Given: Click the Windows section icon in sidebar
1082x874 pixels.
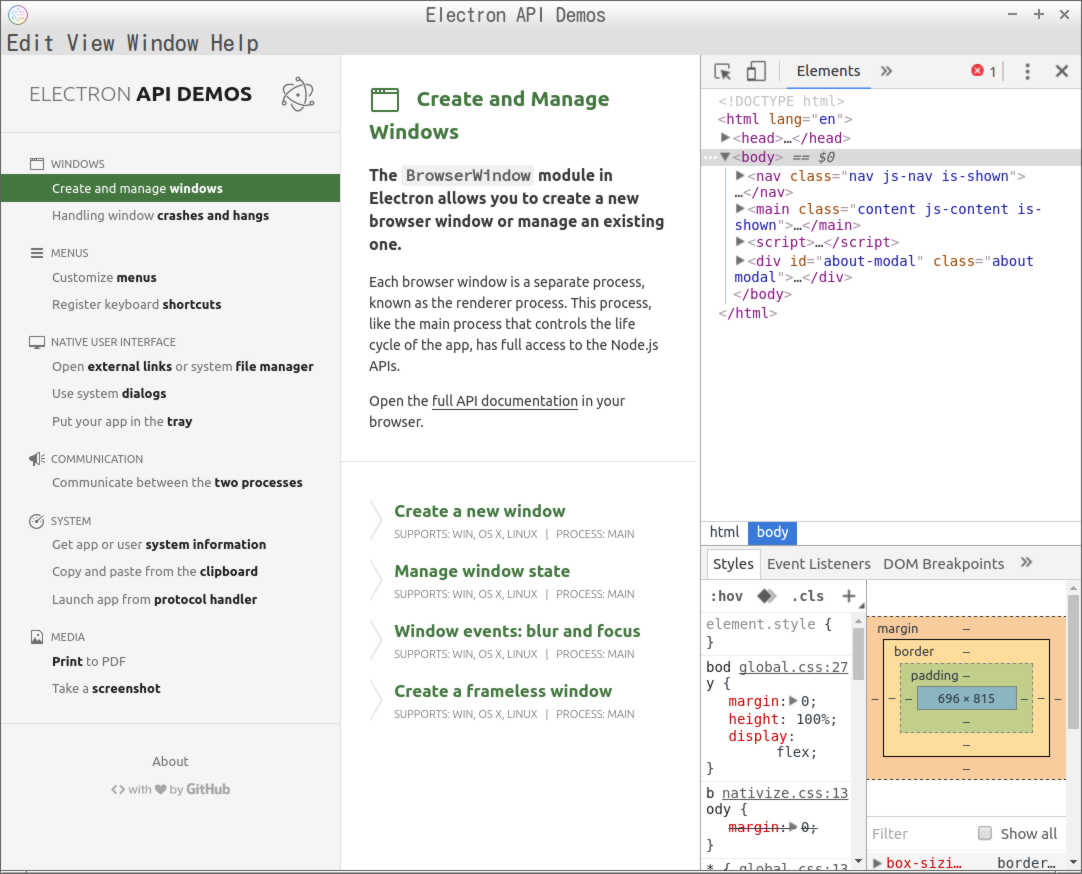Looking at the screenshot, I should (x=37, y=163).
